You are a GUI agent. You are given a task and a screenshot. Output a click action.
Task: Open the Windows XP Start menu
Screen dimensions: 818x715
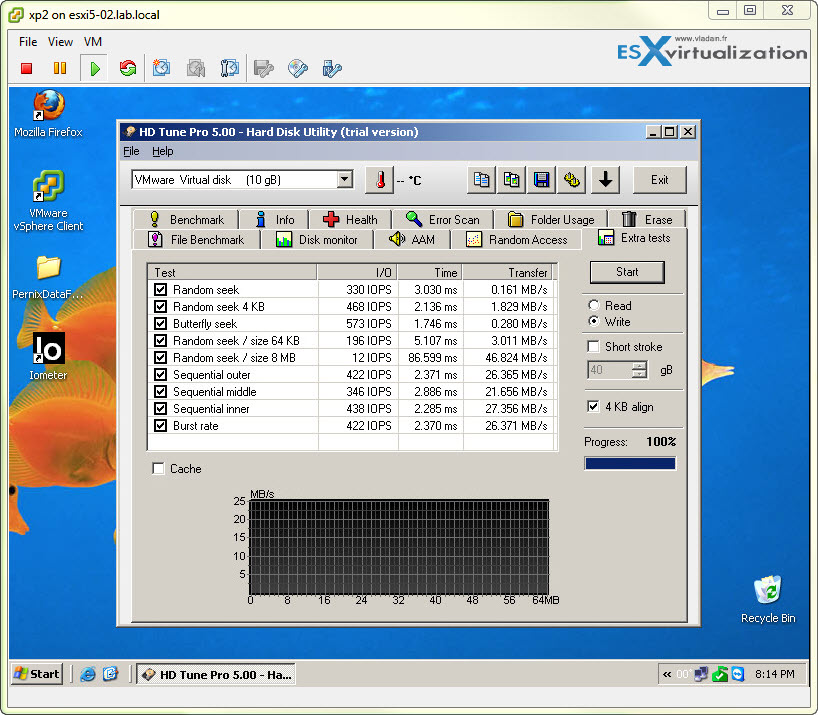pyautogui.click(x=37, y=674)
